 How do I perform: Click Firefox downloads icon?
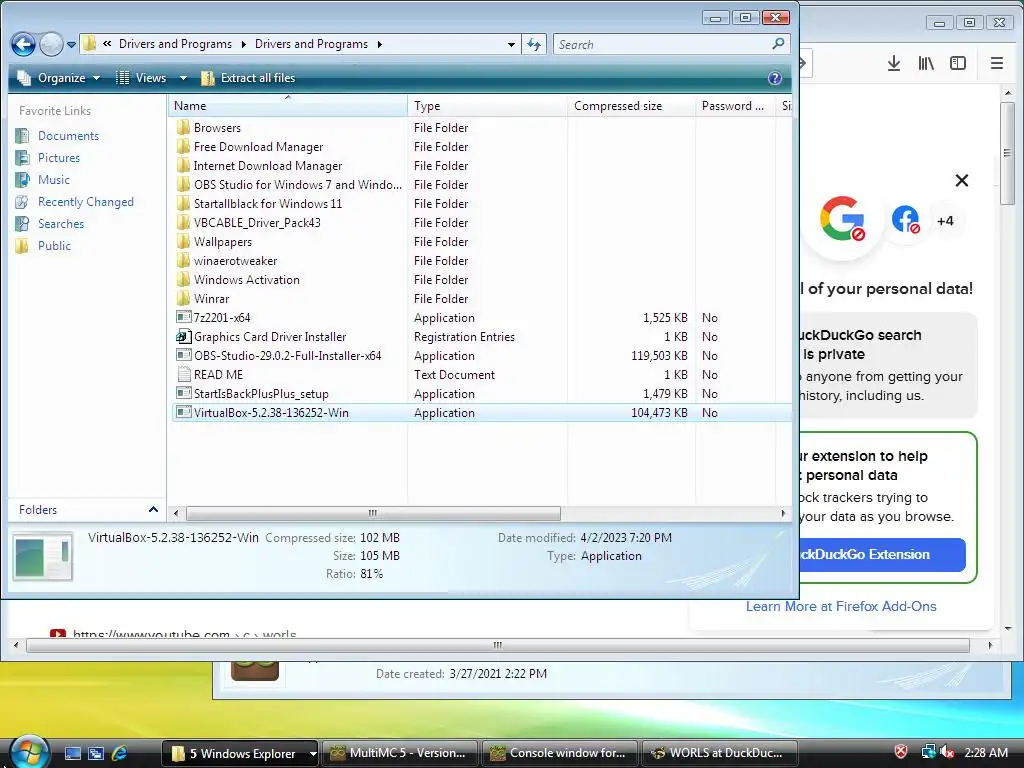point(893,63)
